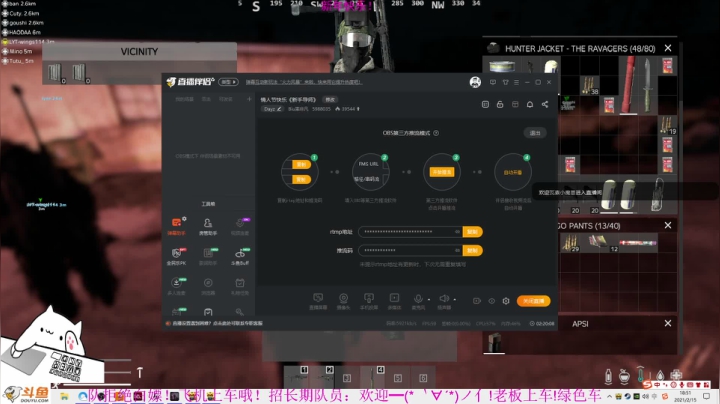Close the Hunter Jacket inventory container
Viewport: 720px width, 404px height.
coord(668,48)
